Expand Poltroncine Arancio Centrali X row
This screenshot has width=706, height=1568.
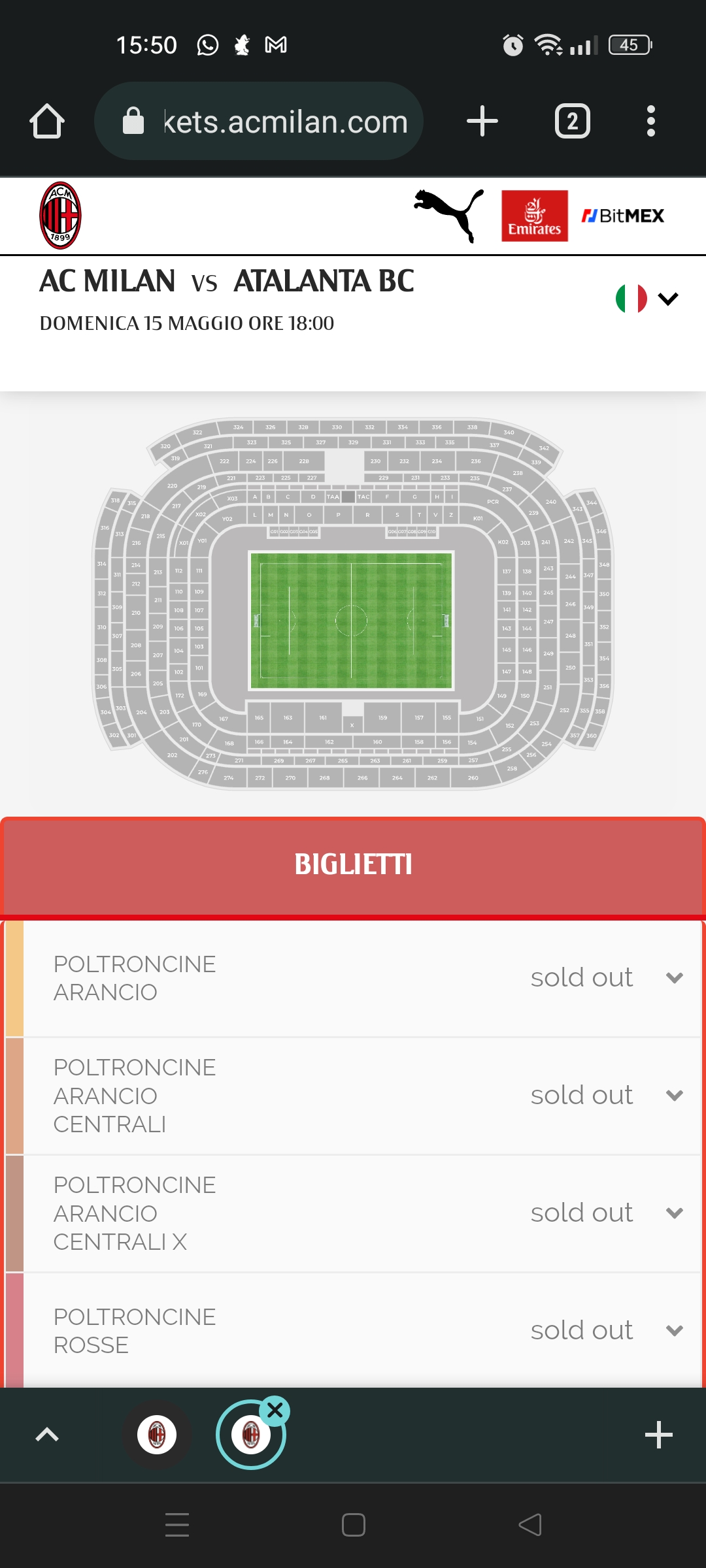pyautogui.click(x=675, y=1213)
